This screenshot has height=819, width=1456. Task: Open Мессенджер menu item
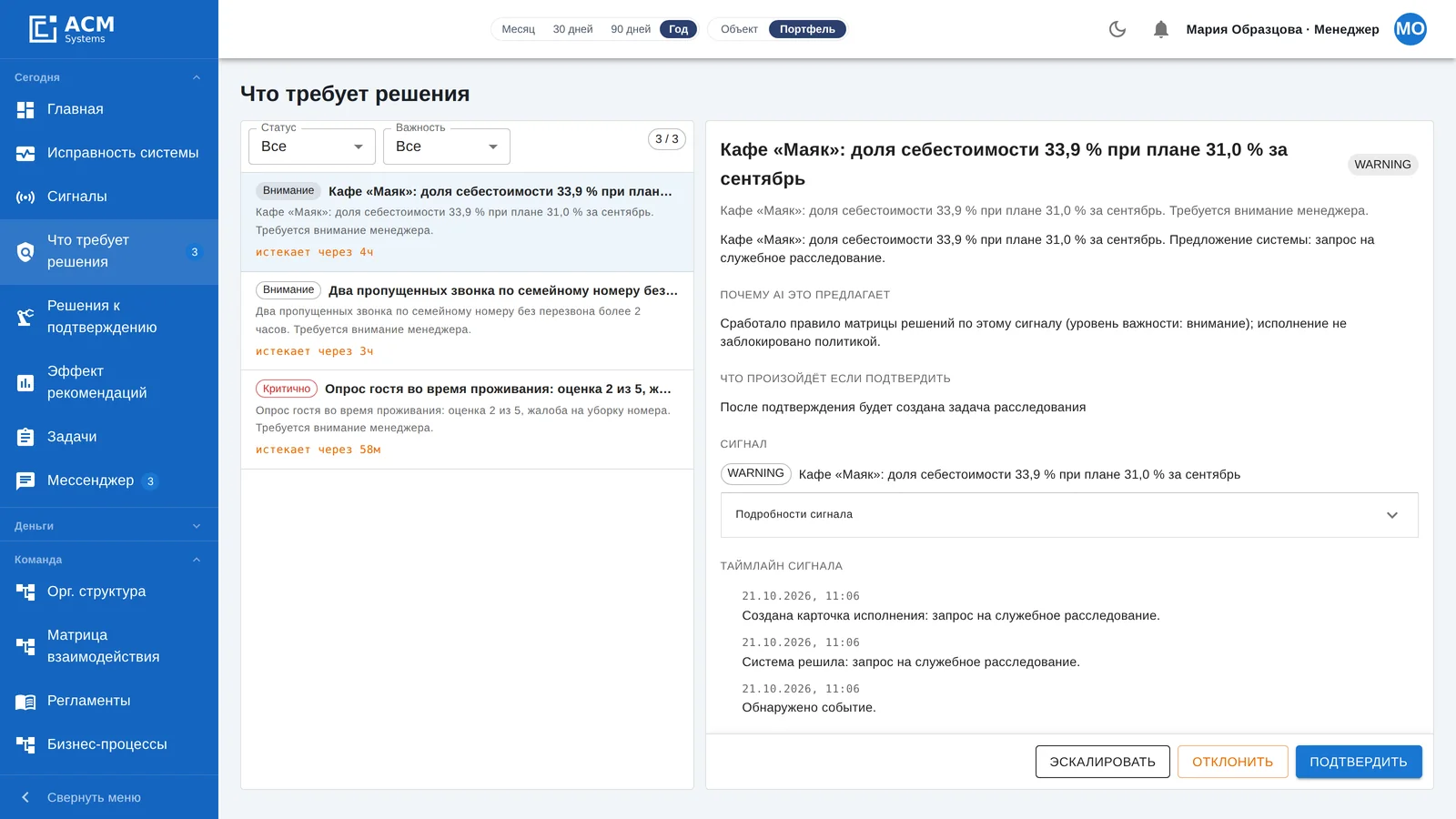click(109, 480)
